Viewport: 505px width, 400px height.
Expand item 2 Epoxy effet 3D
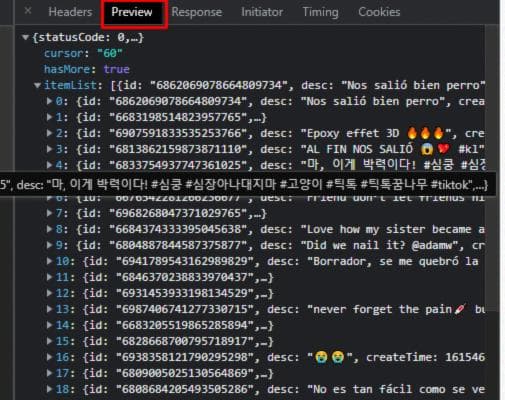tap(49, 133)
